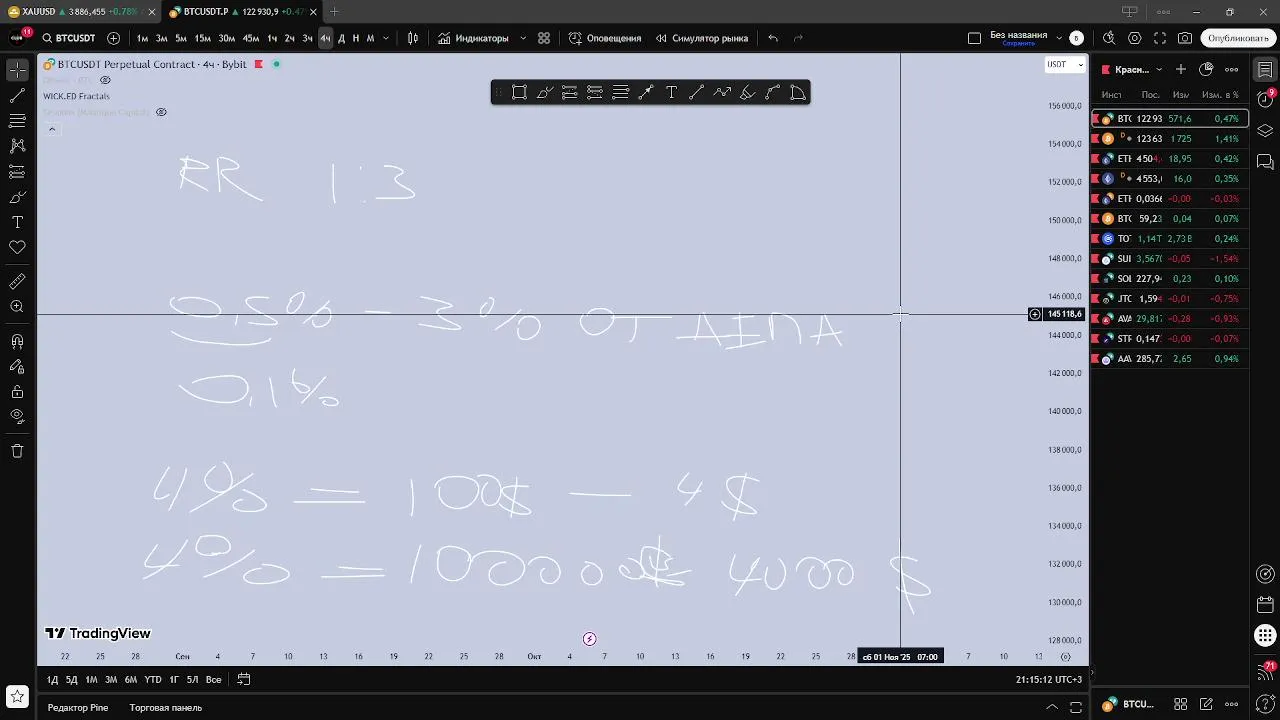Select the T text tool in floating toolbar
Image resolution: width=1280 pixels, height=720 pixels.
coord(671,93)
